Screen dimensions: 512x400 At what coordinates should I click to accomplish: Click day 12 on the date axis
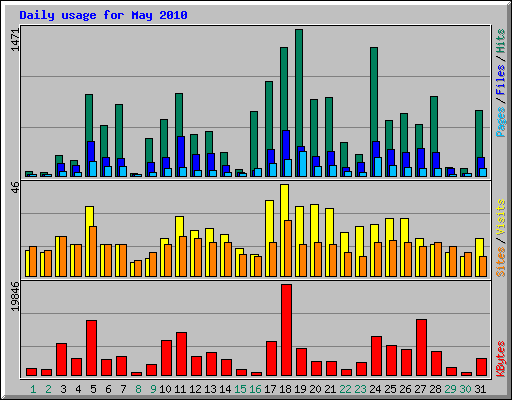click(195, 389)
